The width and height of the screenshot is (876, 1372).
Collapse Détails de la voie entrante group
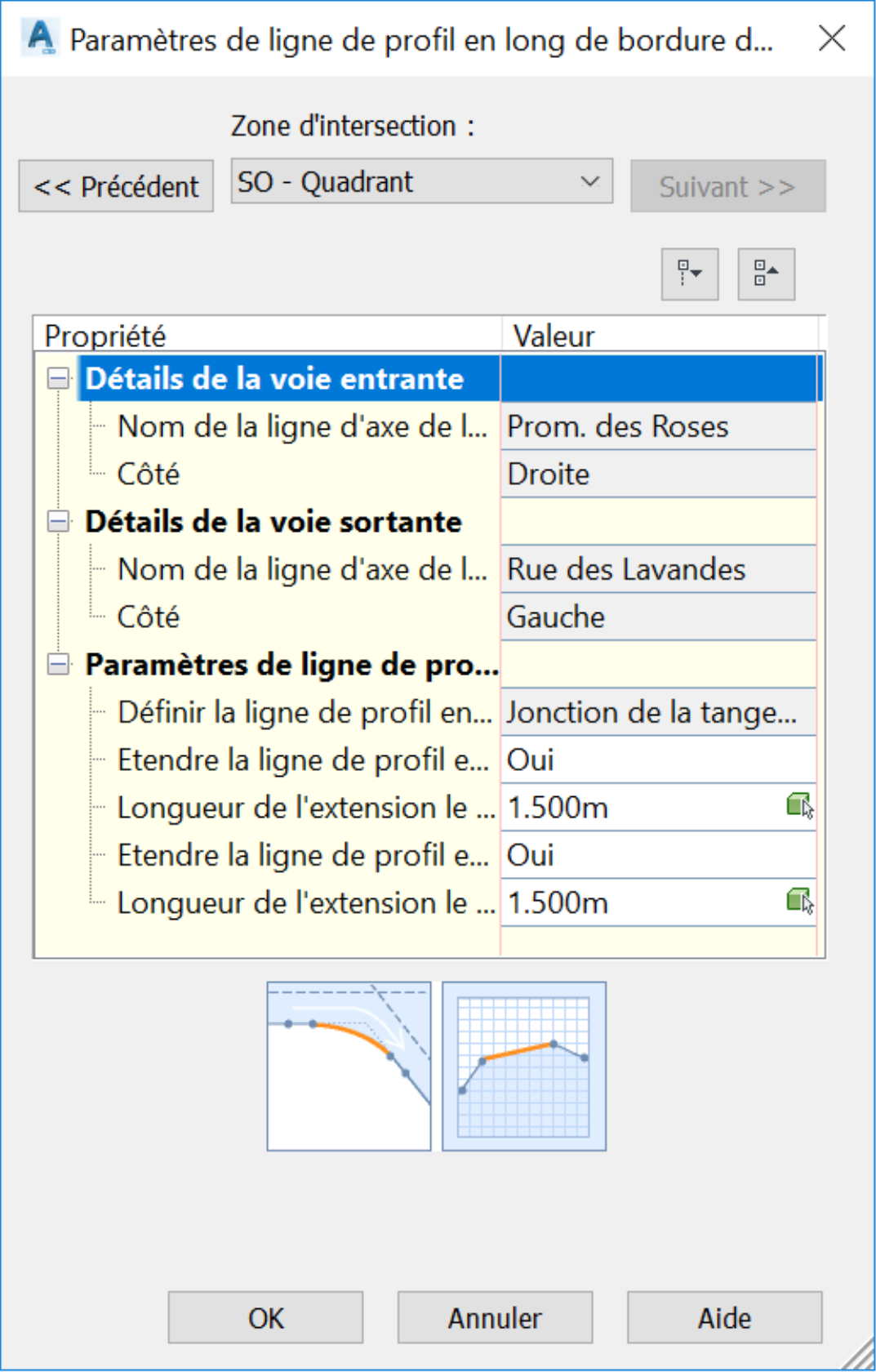coord(58,378)
